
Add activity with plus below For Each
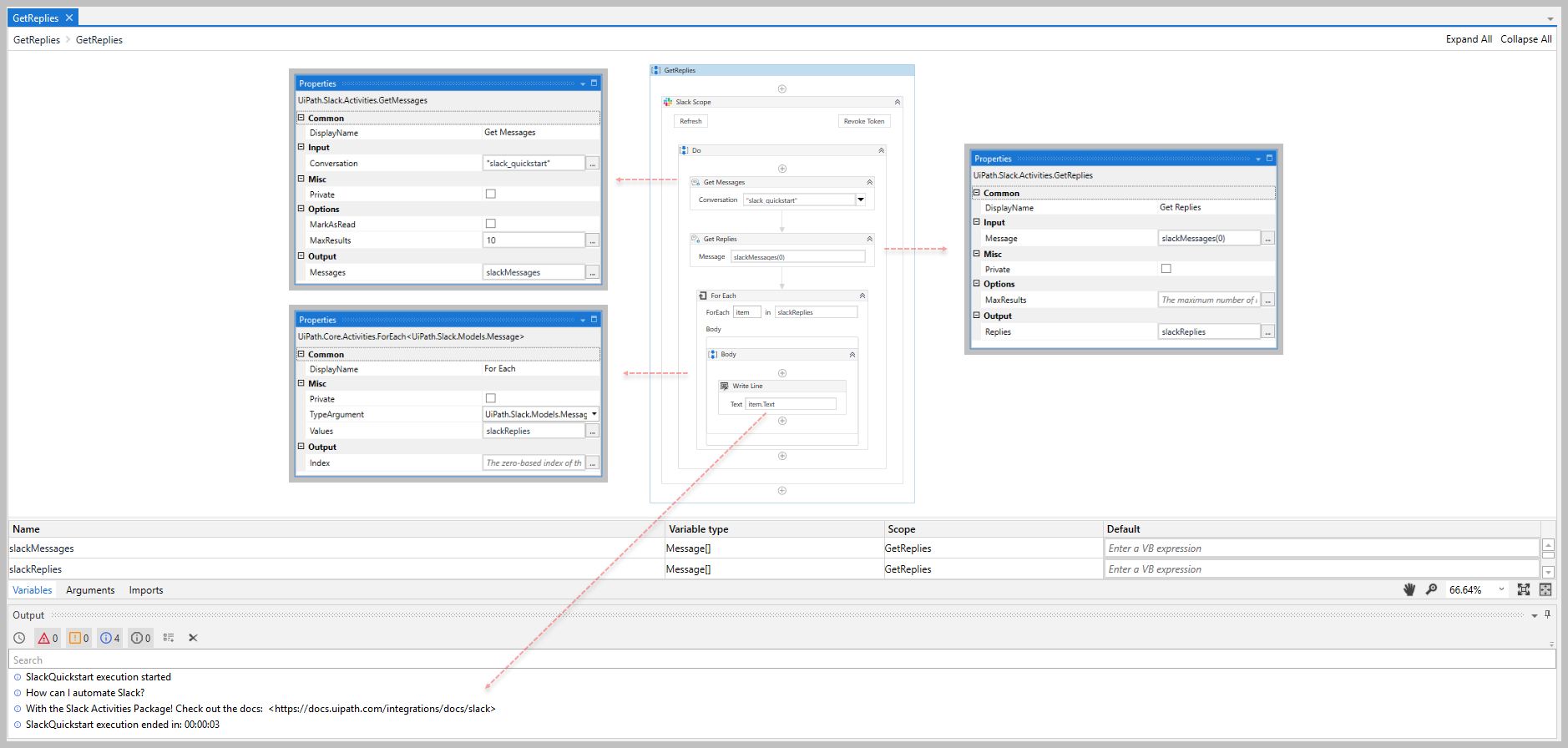coord(782,456)
